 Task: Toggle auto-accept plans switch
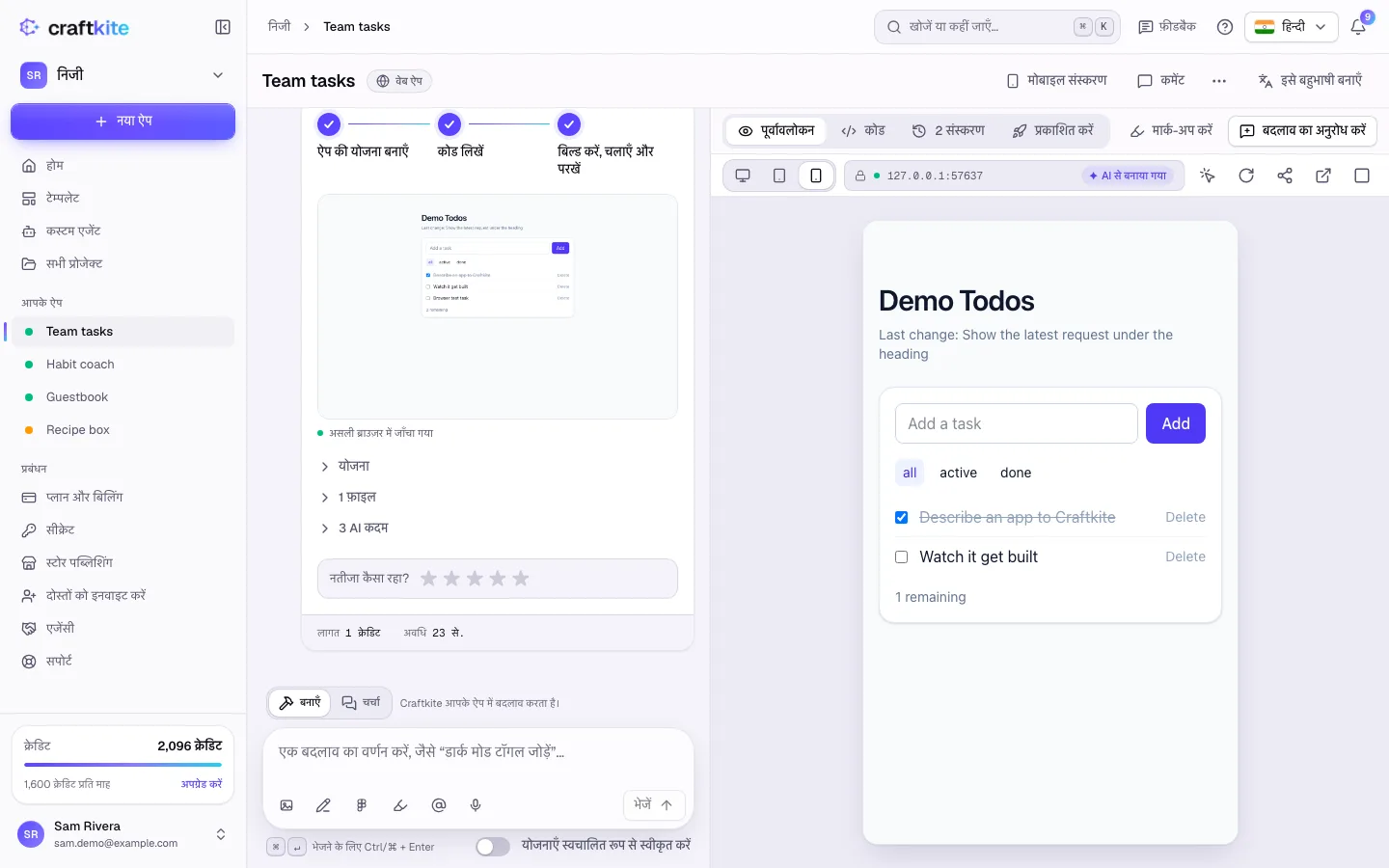pos(493,846)
